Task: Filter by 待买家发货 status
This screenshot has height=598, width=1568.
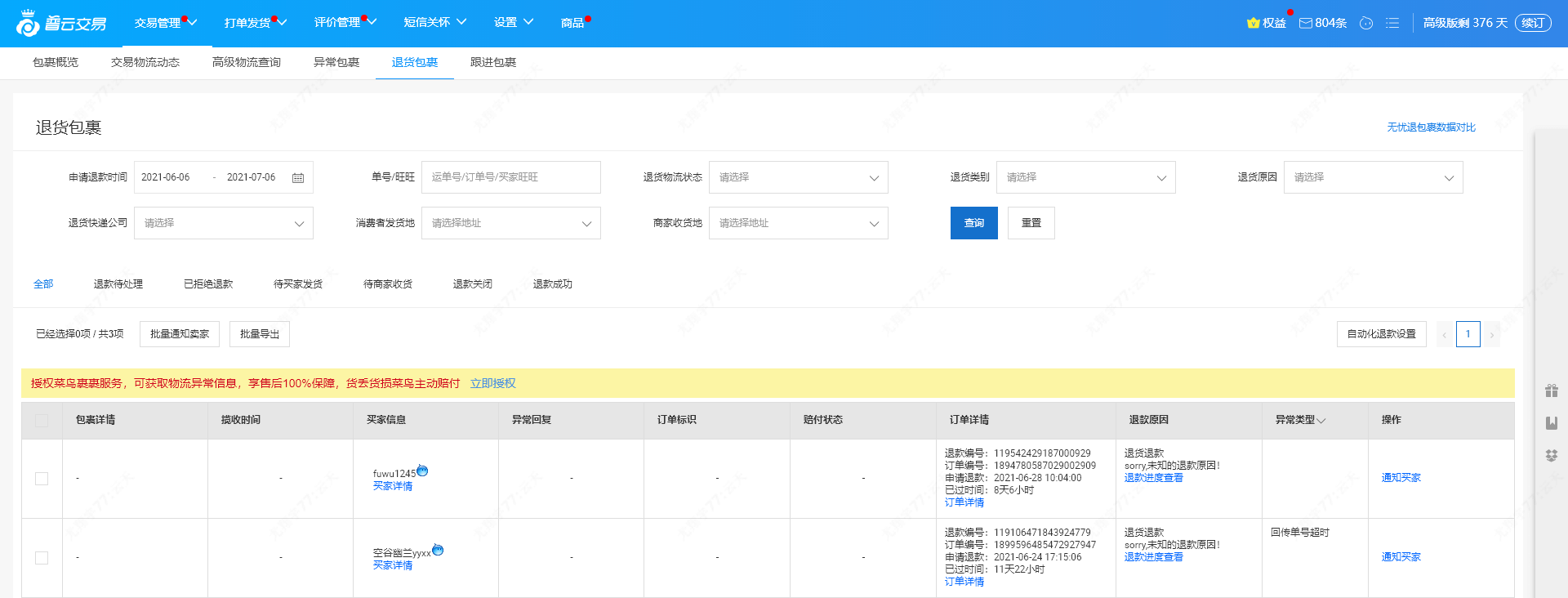Action: click(x=298, y=284)
